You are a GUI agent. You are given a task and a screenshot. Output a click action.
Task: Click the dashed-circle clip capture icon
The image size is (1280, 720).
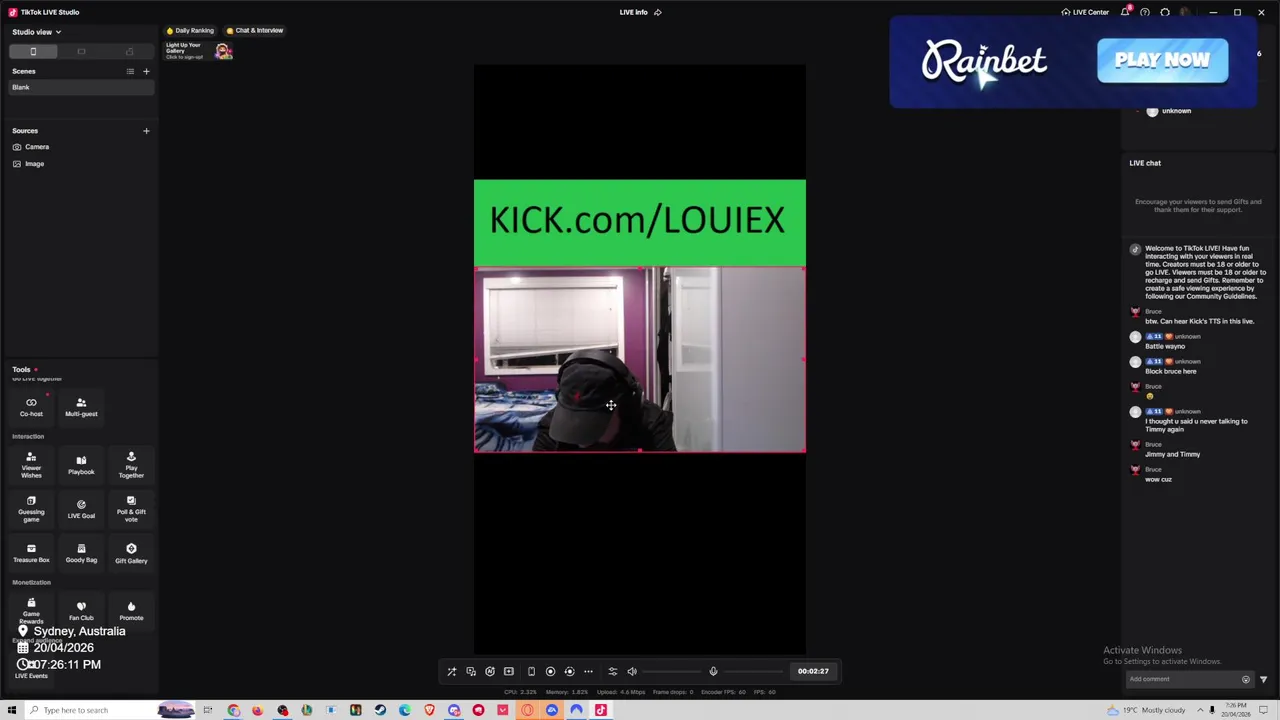(x=569, y=671)
